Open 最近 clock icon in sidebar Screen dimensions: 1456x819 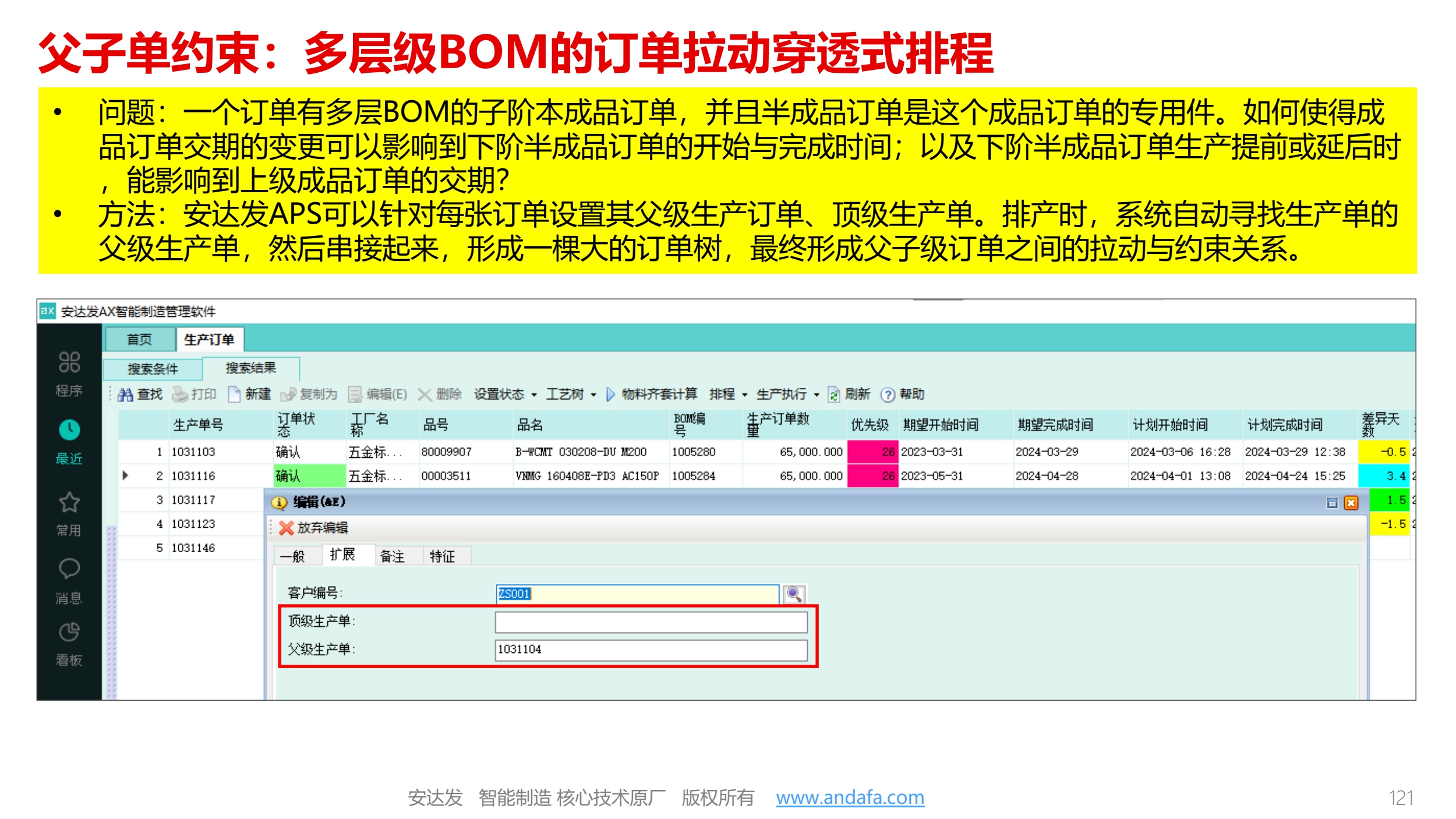(69, 431)
